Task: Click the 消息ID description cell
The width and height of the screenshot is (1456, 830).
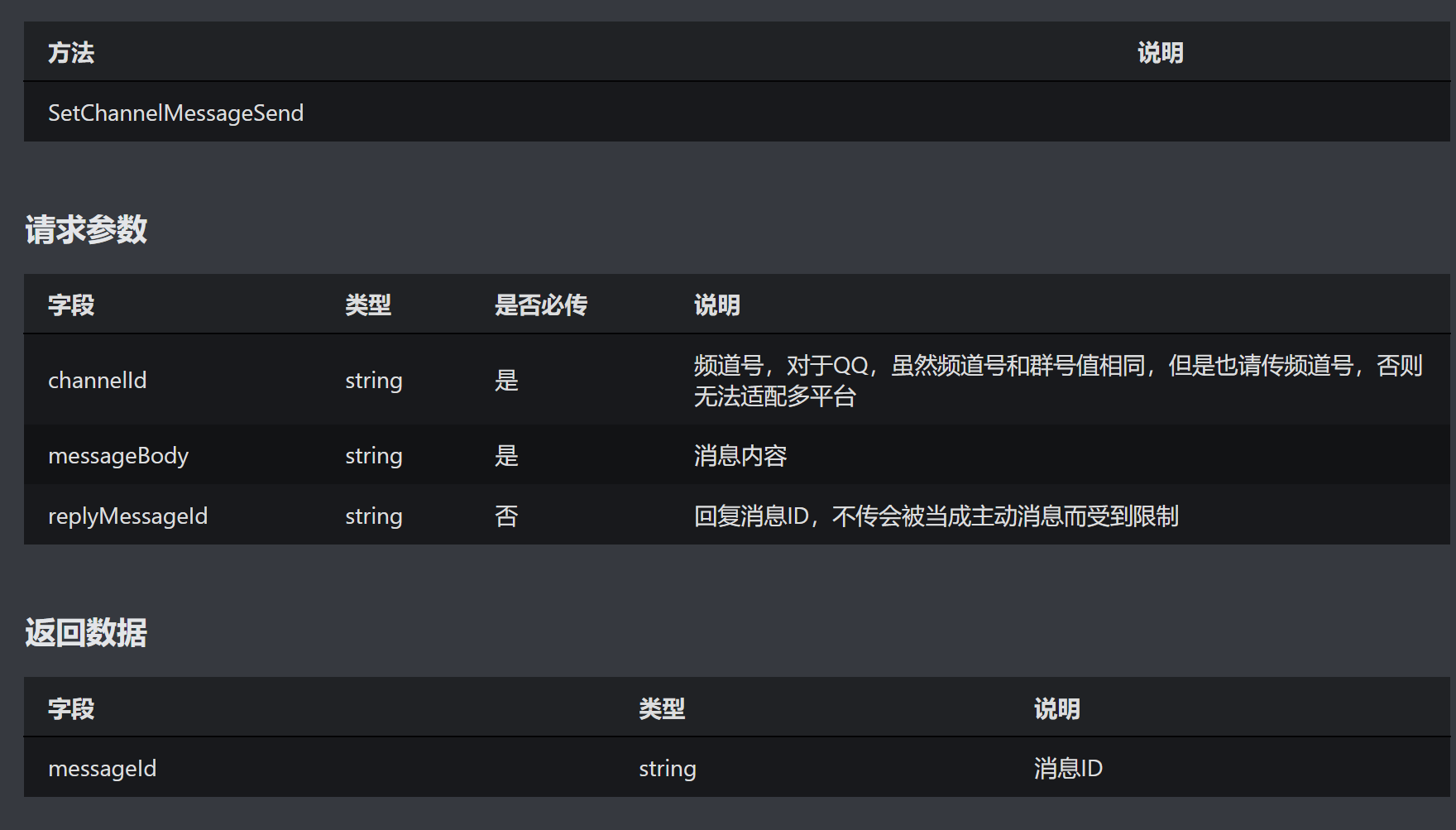Action: pos(1068,769)
